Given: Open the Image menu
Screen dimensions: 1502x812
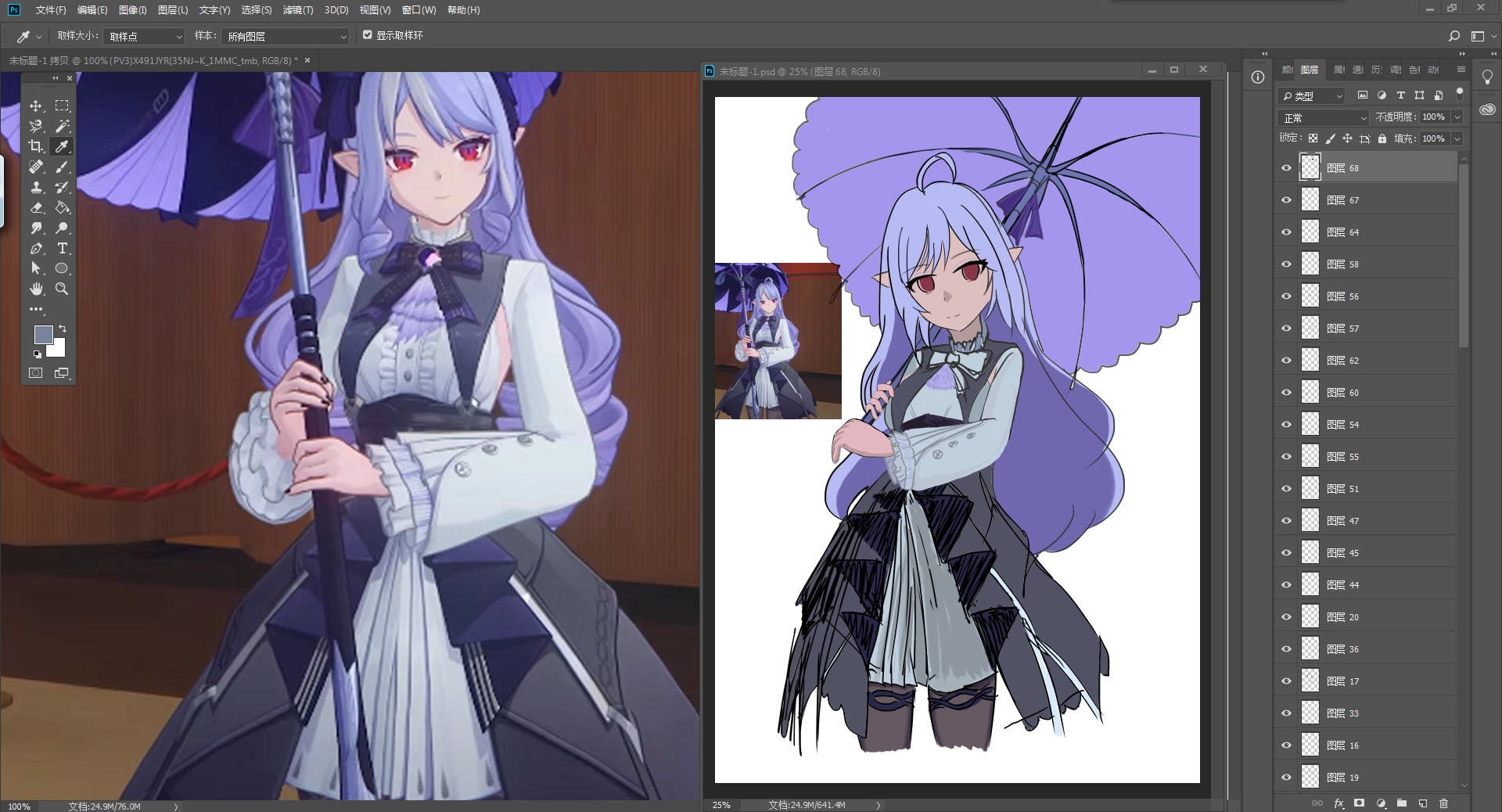Looking at the screenshot, I should [x=133, y=10].
